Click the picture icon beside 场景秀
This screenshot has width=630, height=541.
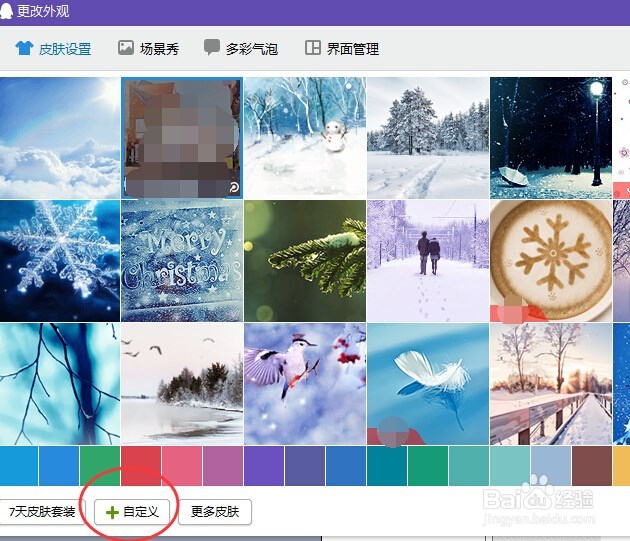pos(126,48)
